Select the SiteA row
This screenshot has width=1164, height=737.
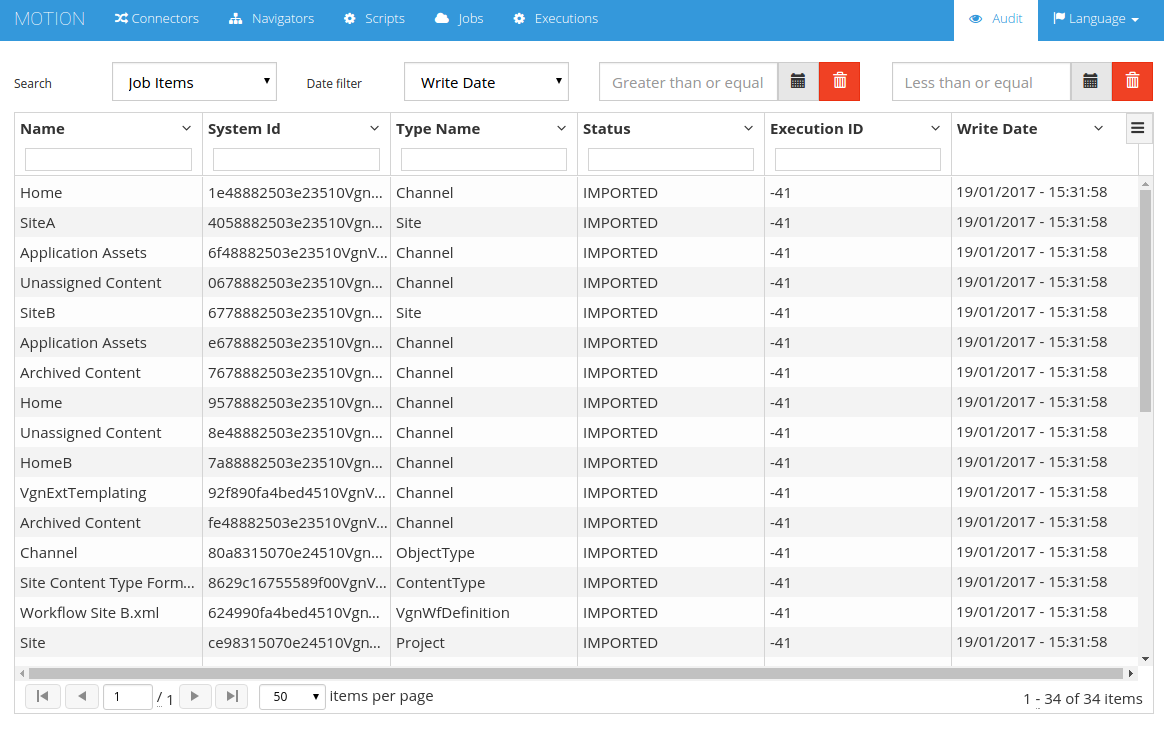[576, 223]
